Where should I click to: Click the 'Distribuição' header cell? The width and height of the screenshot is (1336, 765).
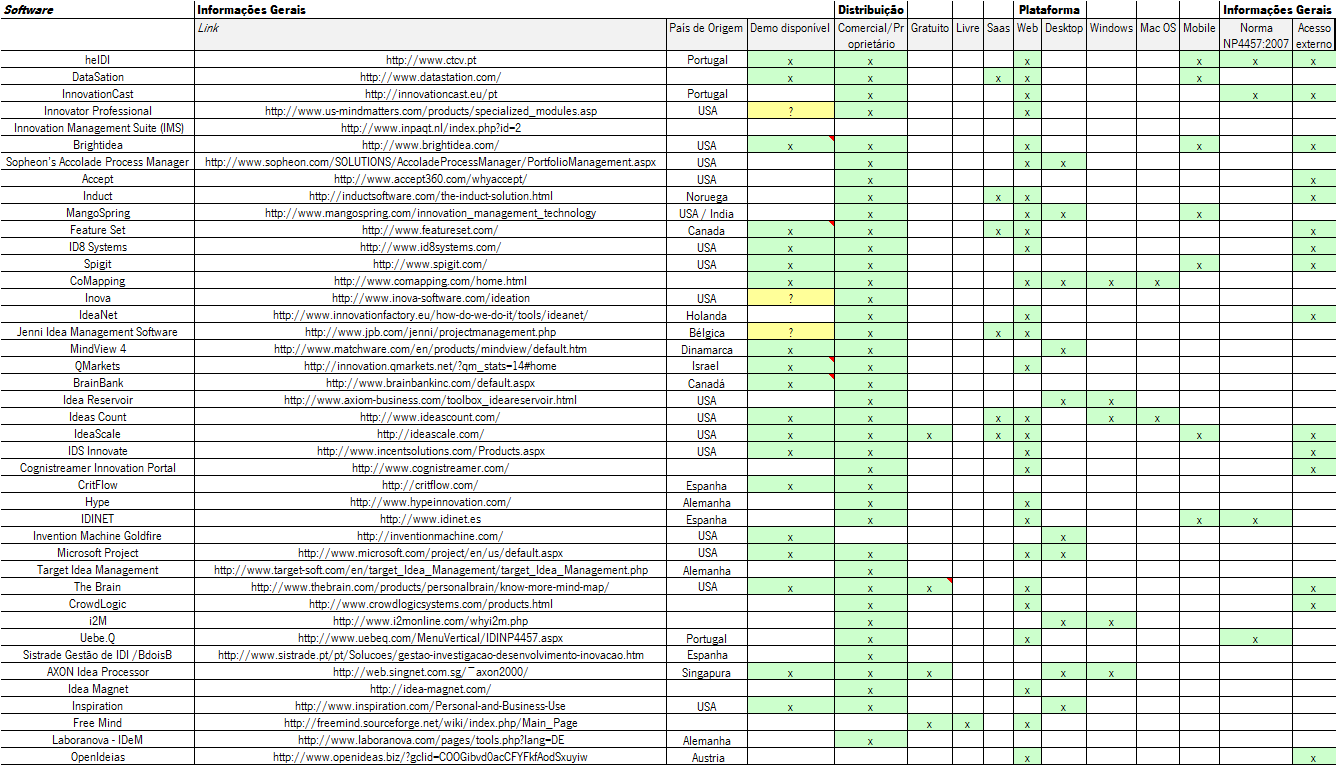871,9
